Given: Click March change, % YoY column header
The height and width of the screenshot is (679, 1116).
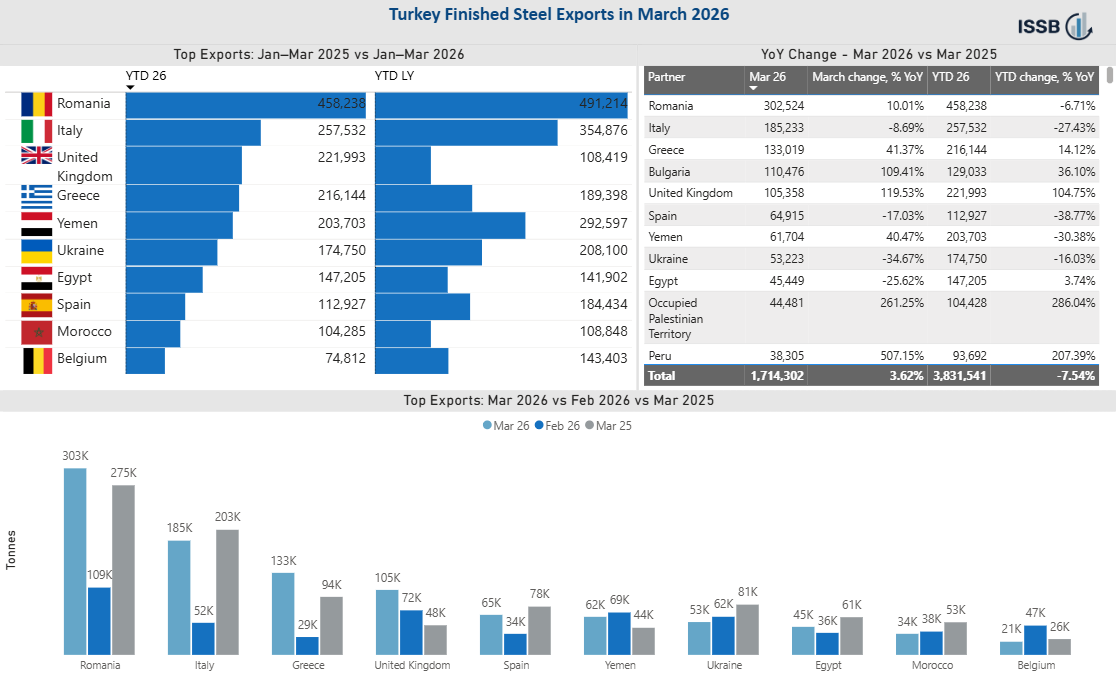Looking at the screenshot, I should [x=868, y=77].
